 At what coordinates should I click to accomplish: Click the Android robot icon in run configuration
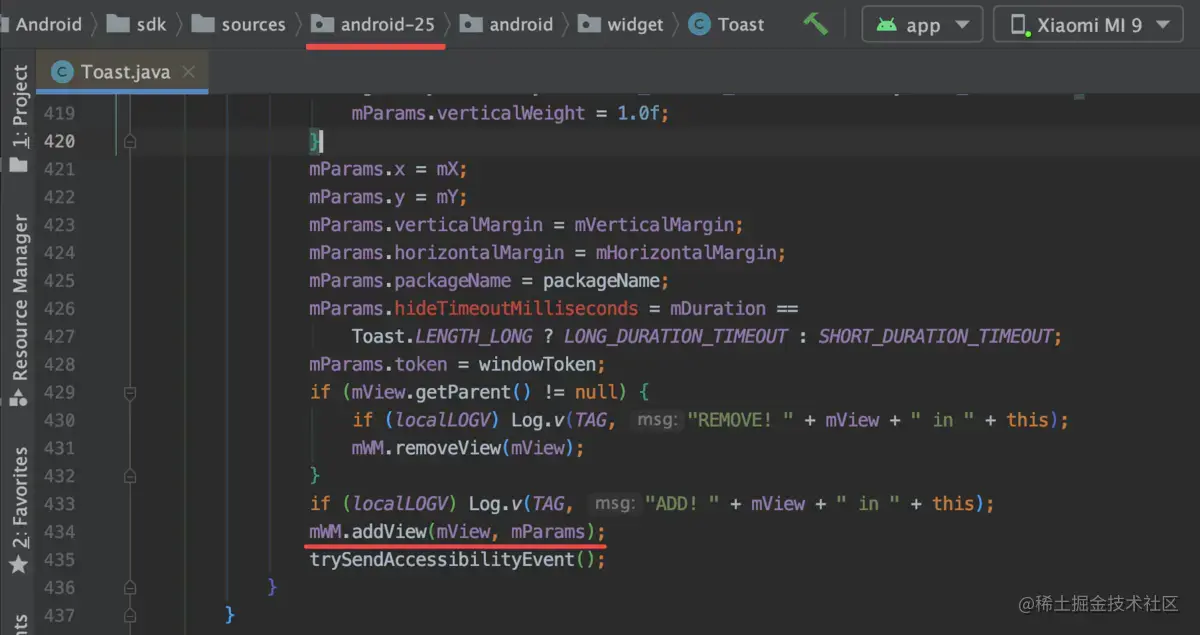point(886,25)
